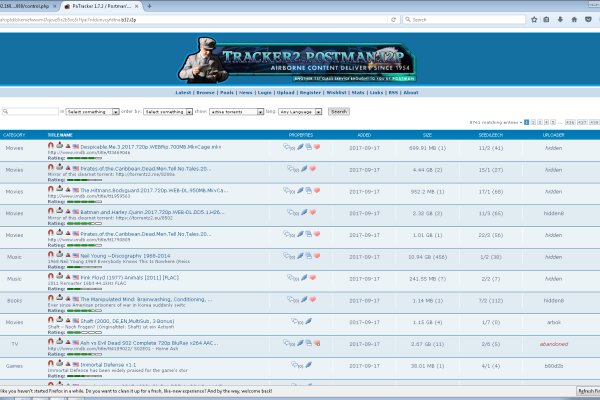Click the rating bar under Shaft (2000)
600x400 pixels.
coord(84,333)
